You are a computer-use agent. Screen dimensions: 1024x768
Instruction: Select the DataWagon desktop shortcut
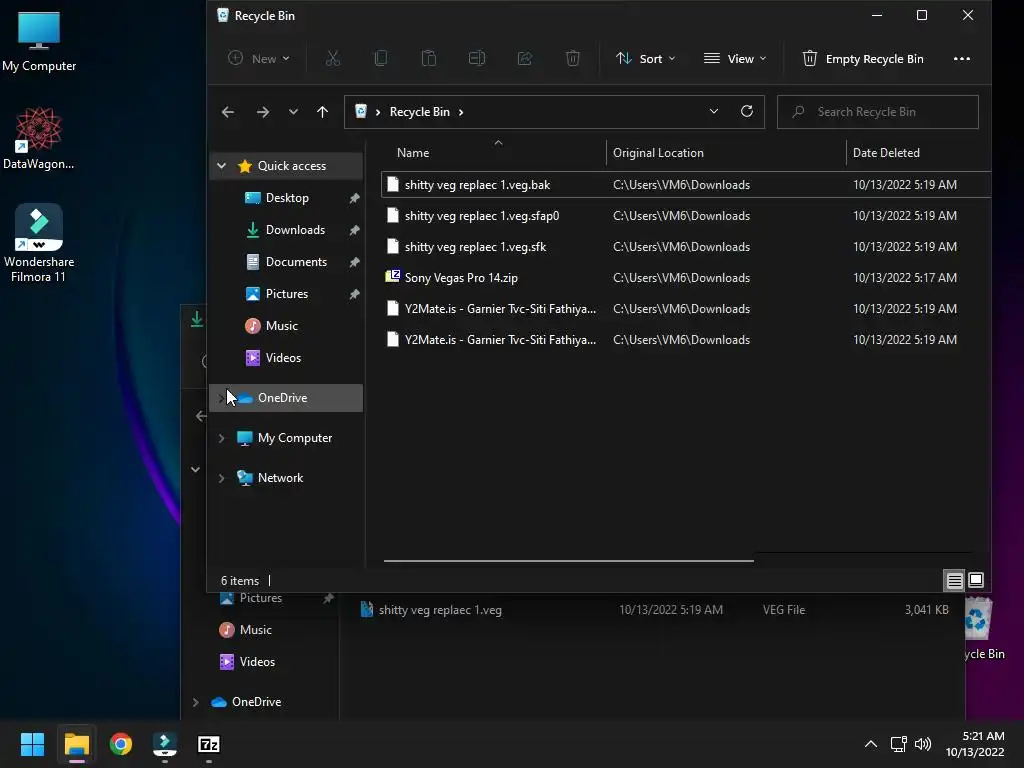pos(39,138)
